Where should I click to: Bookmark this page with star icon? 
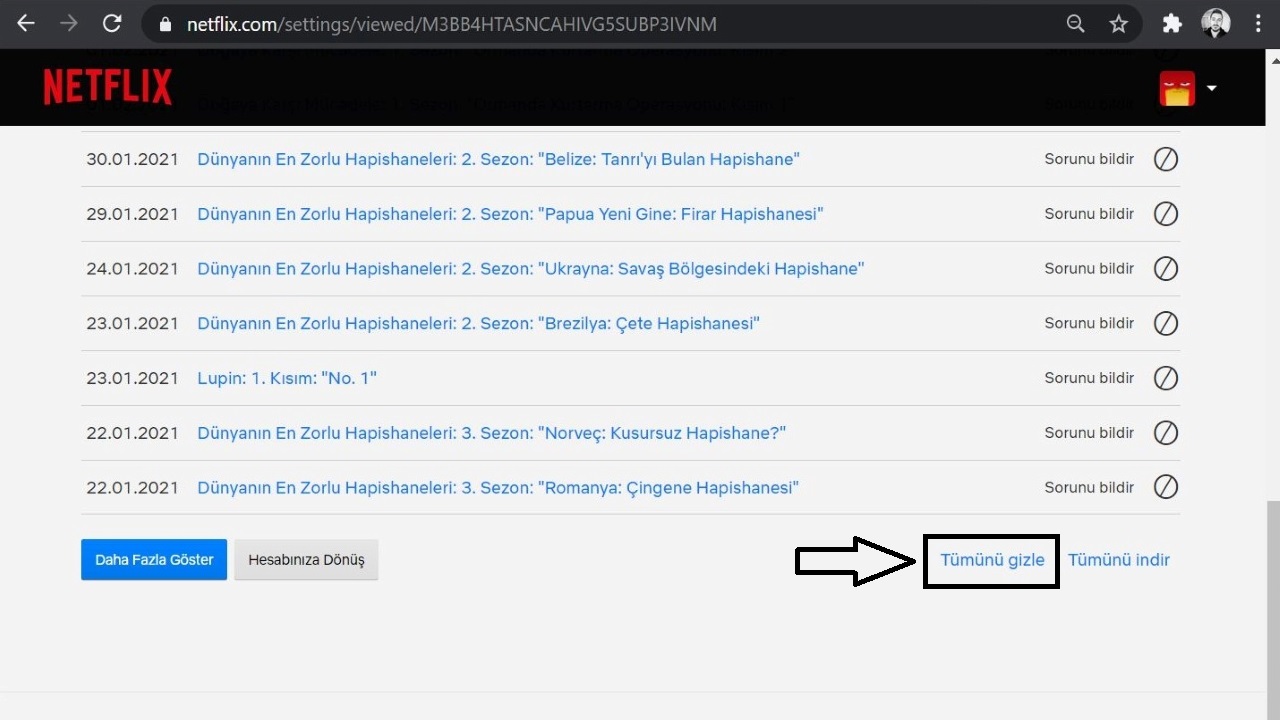pyautogui.click(x=1118, y=24)
